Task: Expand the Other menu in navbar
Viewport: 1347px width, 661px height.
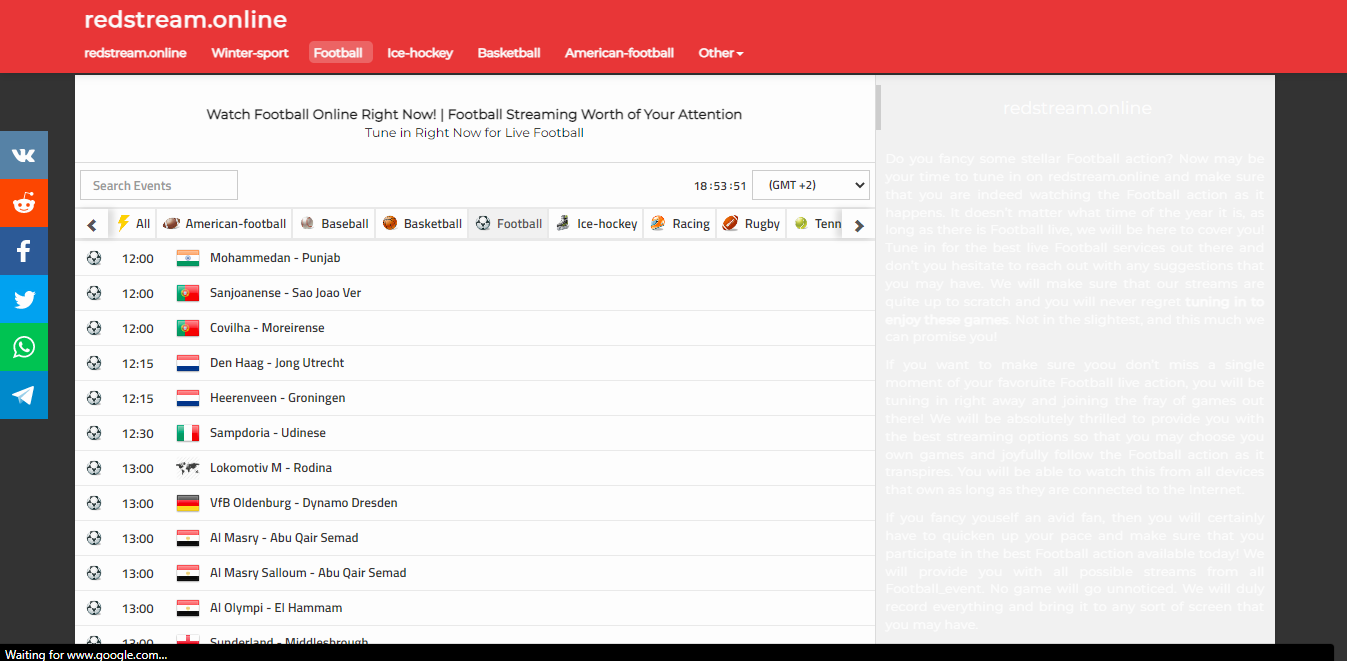Action: (720, 53)
